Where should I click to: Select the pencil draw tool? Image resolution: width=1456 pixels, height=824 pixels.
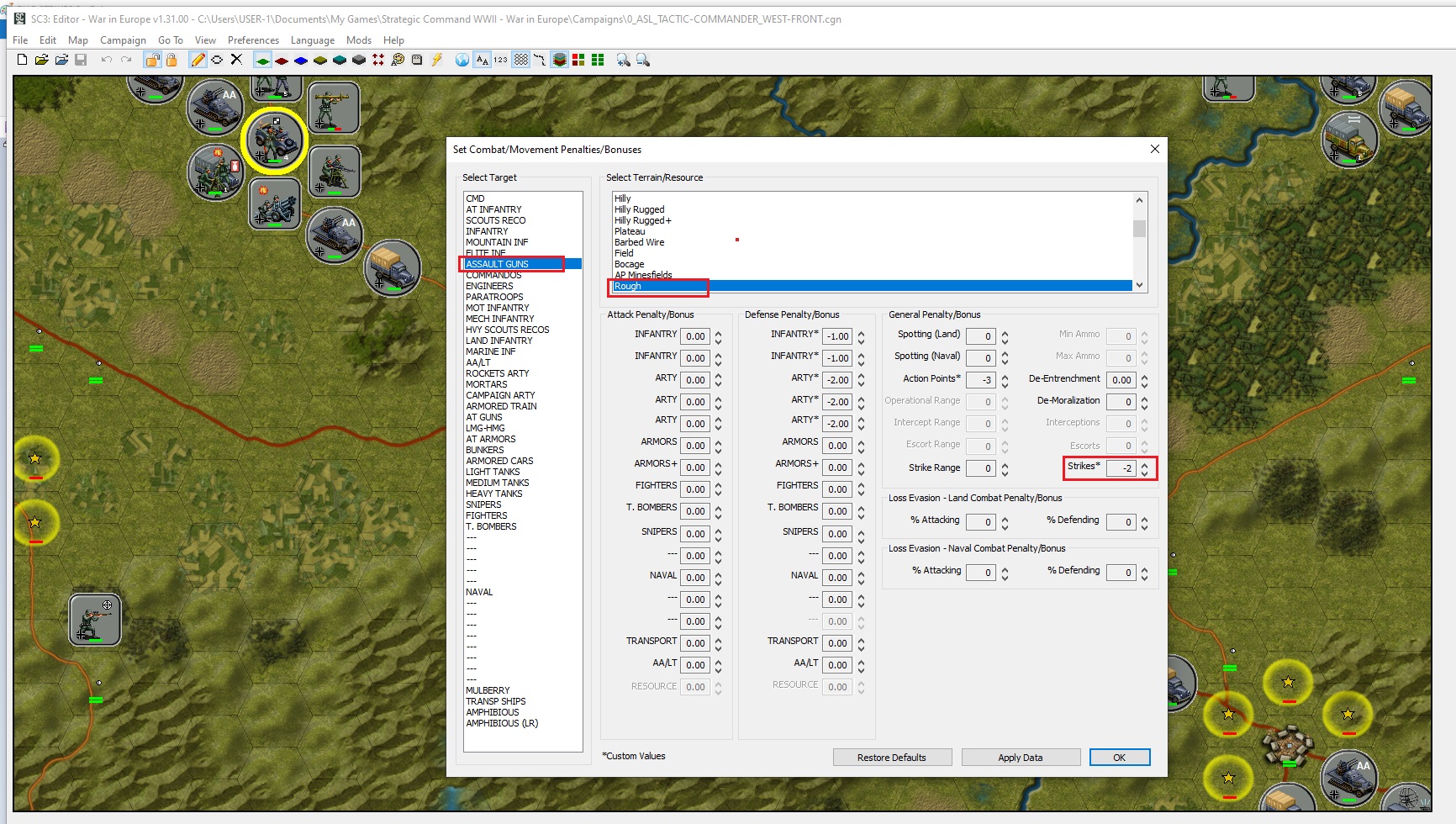point(198,60)
